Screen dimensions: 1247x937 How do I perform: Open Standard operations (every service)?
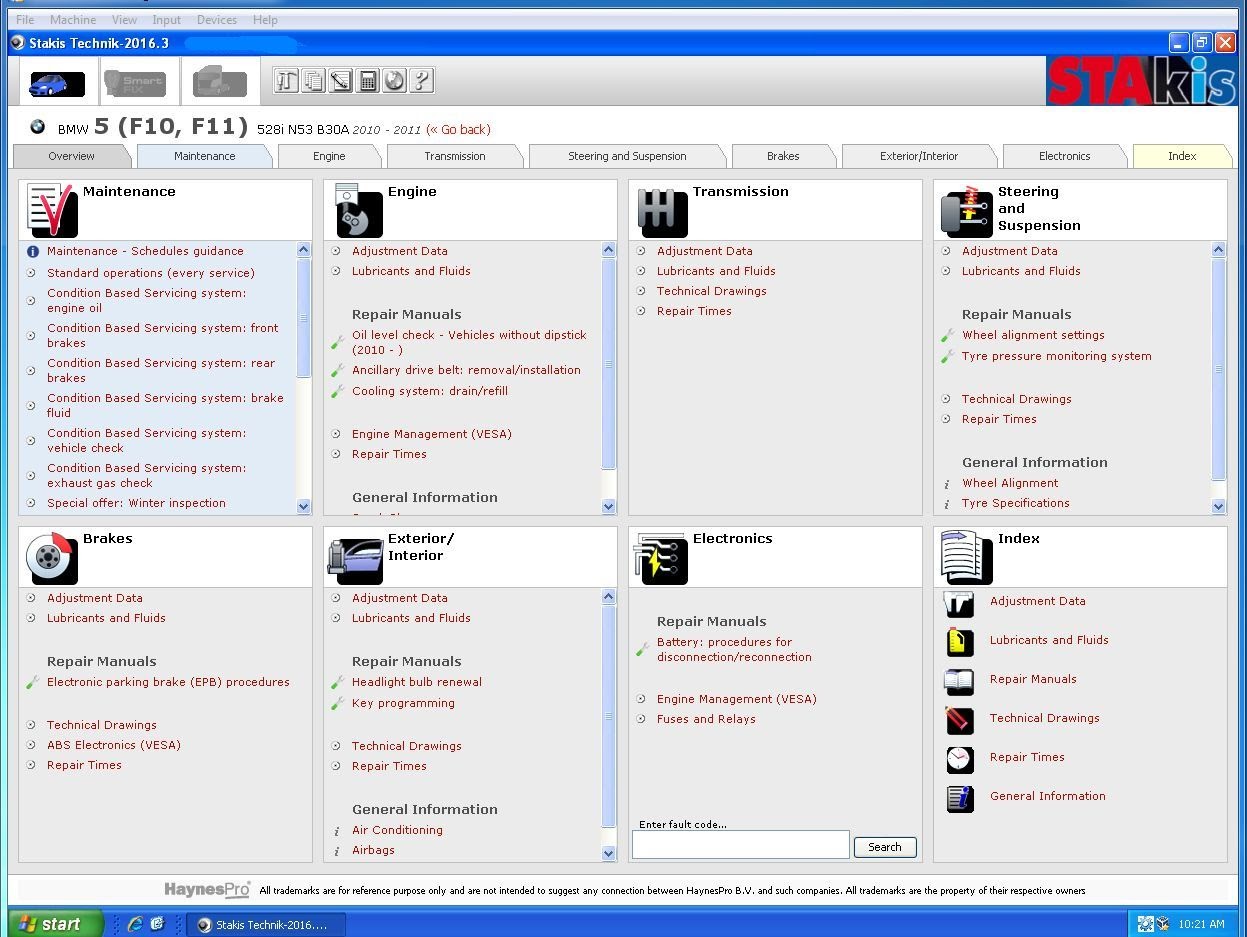click(x=151, y=273)
